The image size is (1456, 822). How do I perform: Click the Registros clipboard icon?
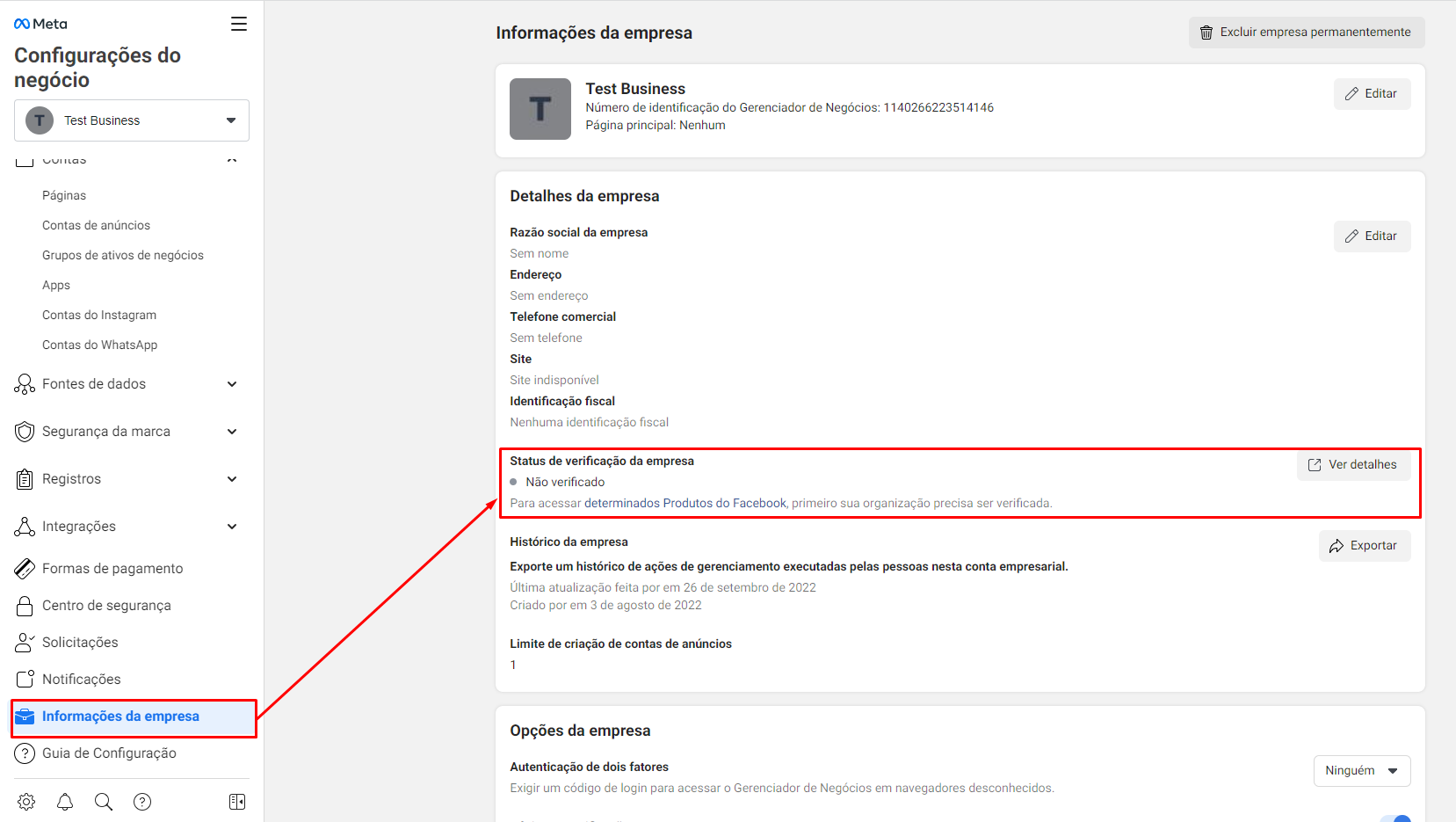click(x=25, y=479)
